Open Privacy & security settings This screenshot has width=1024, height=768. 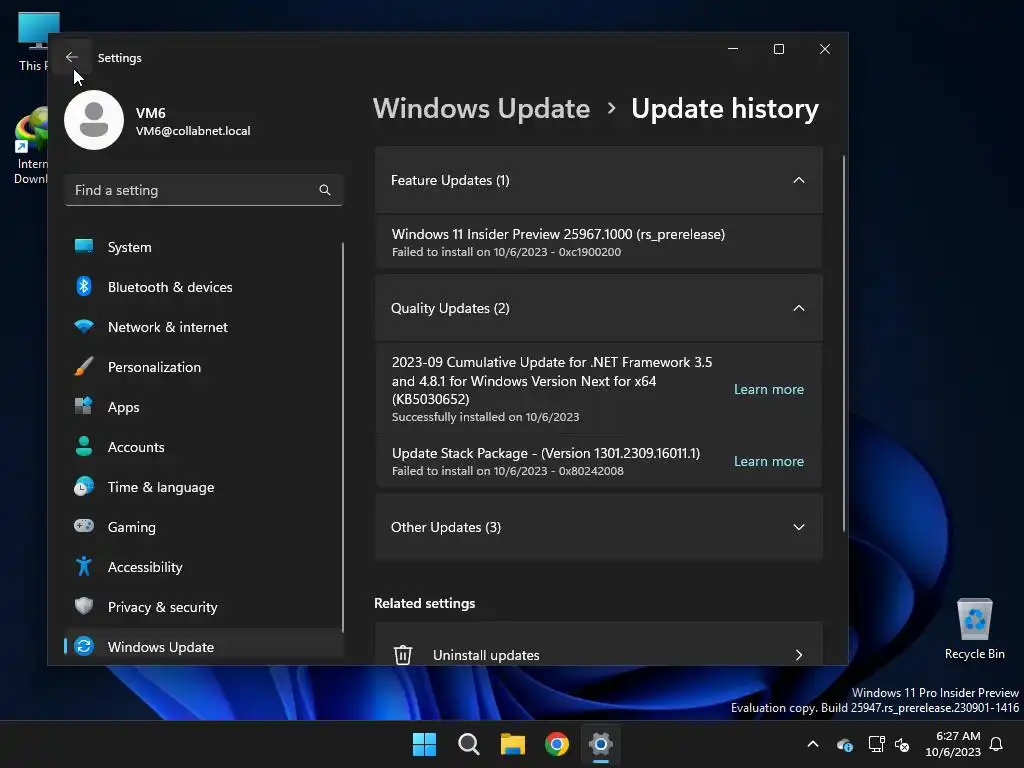[x=204, y=607]
